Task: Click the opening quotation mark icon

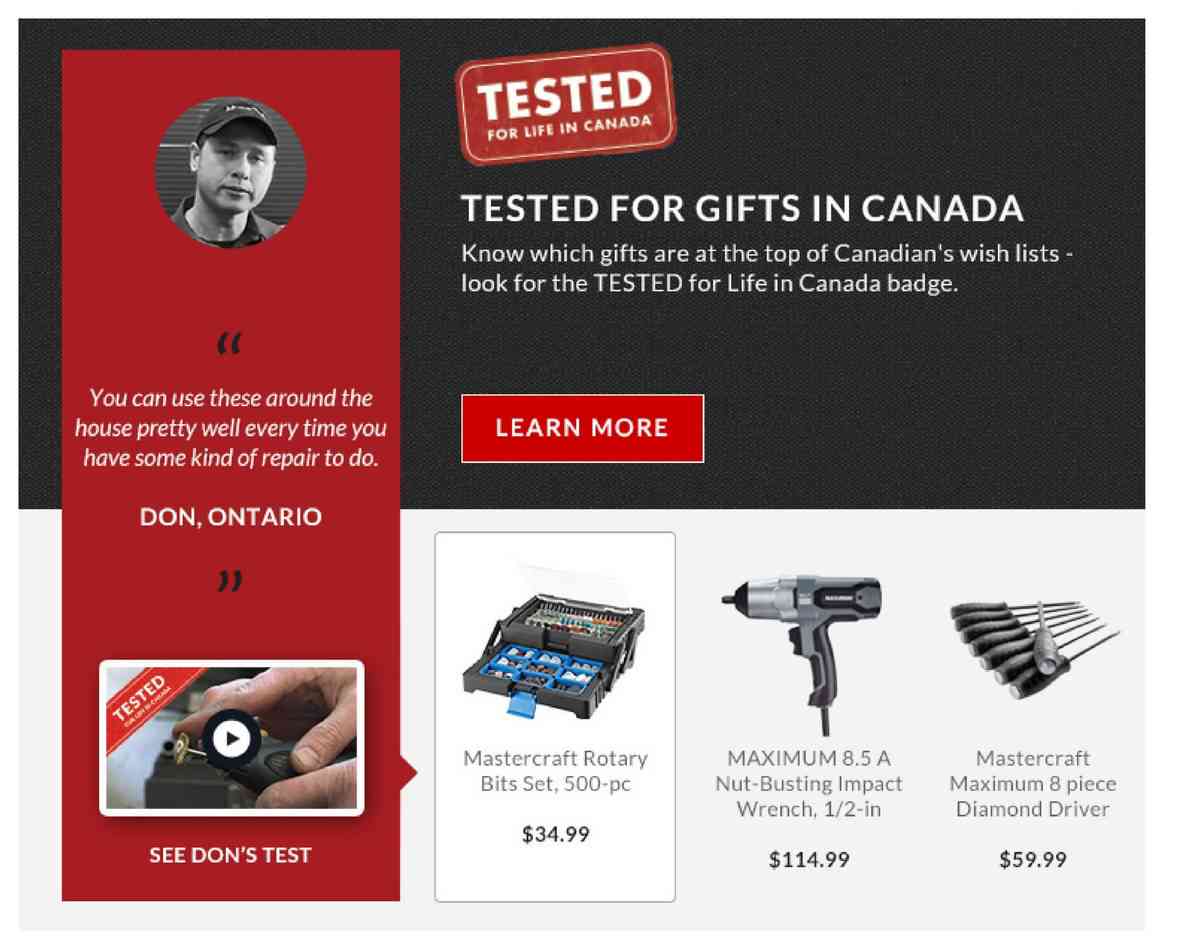Action: pos(229,345)
